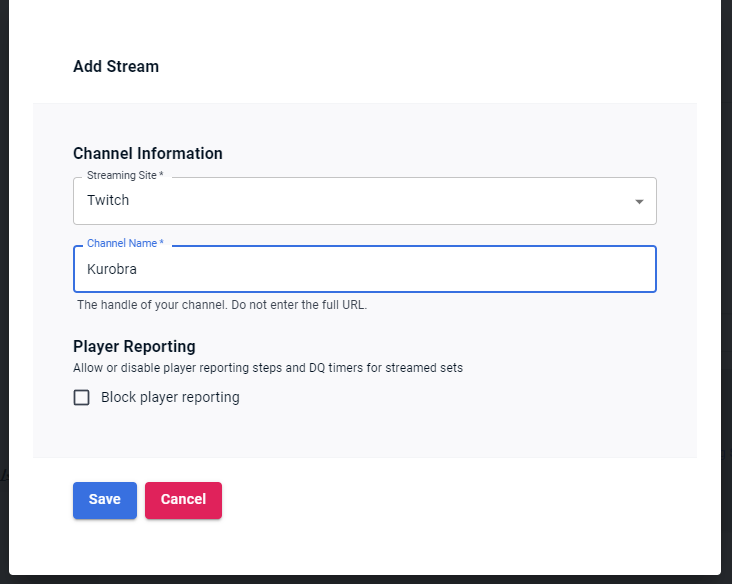Click the channel handle helper text

pyautogui.click(x=222, y=305)
